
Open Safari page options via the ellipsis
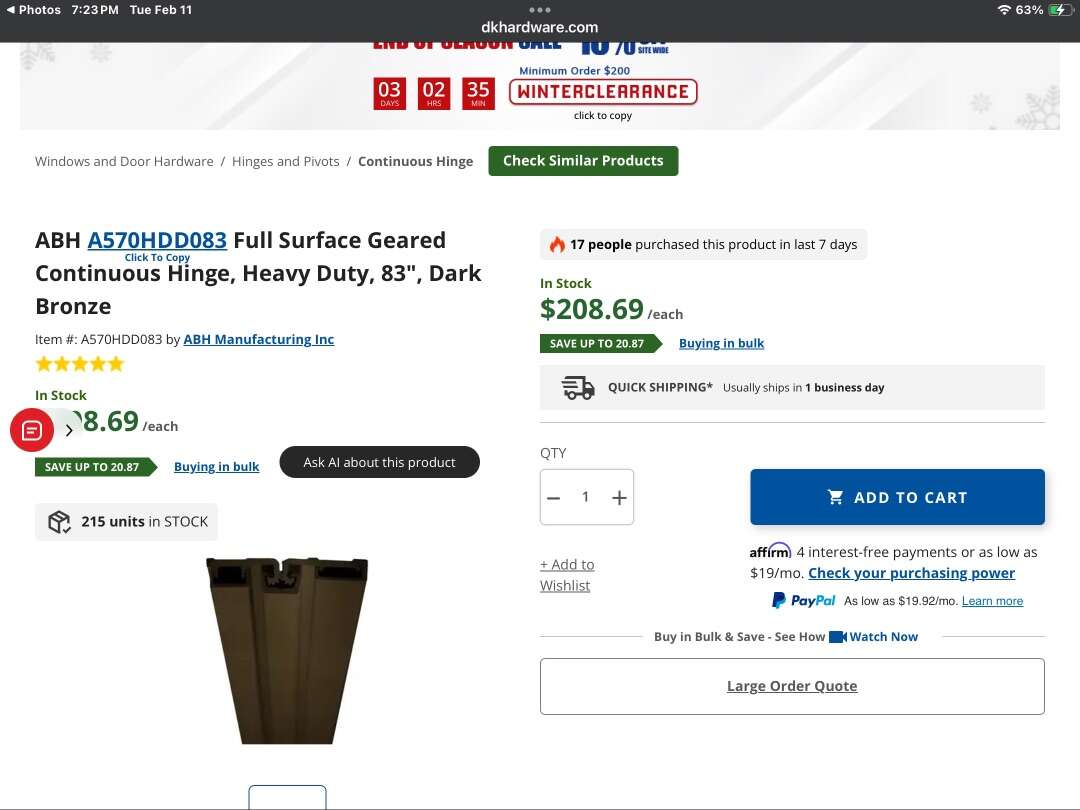(x=539, y=9)
